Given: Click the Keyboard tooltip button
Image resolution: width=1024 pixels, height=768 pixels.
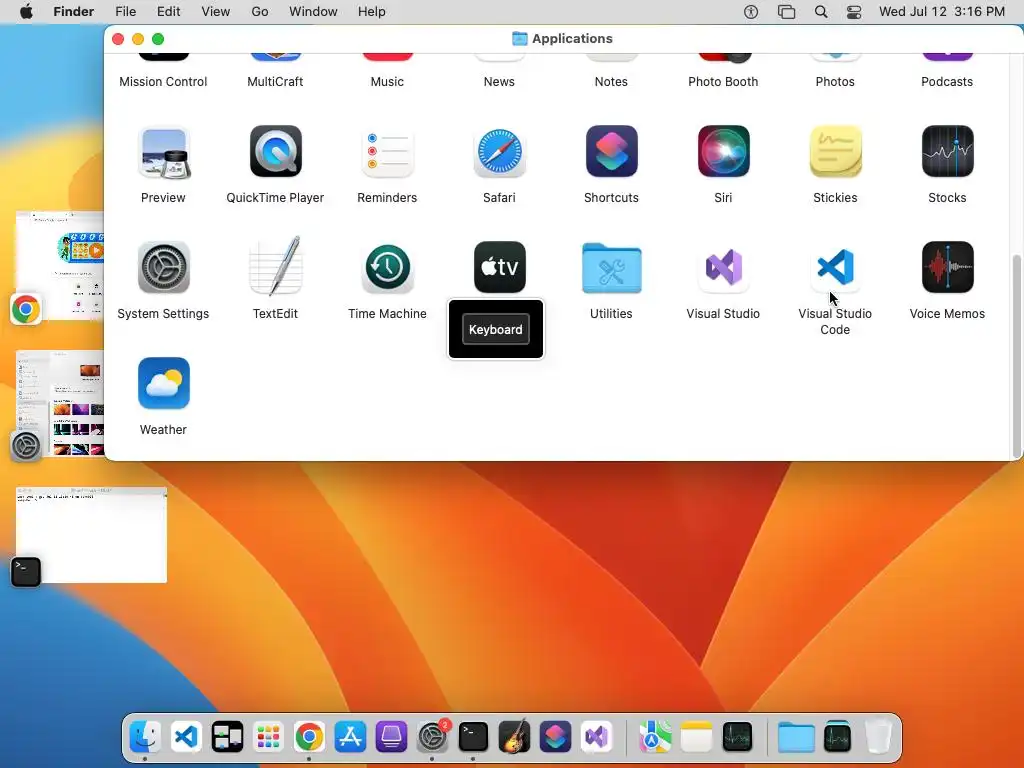Looking at the screenshot, I should (x=496, y=329).
